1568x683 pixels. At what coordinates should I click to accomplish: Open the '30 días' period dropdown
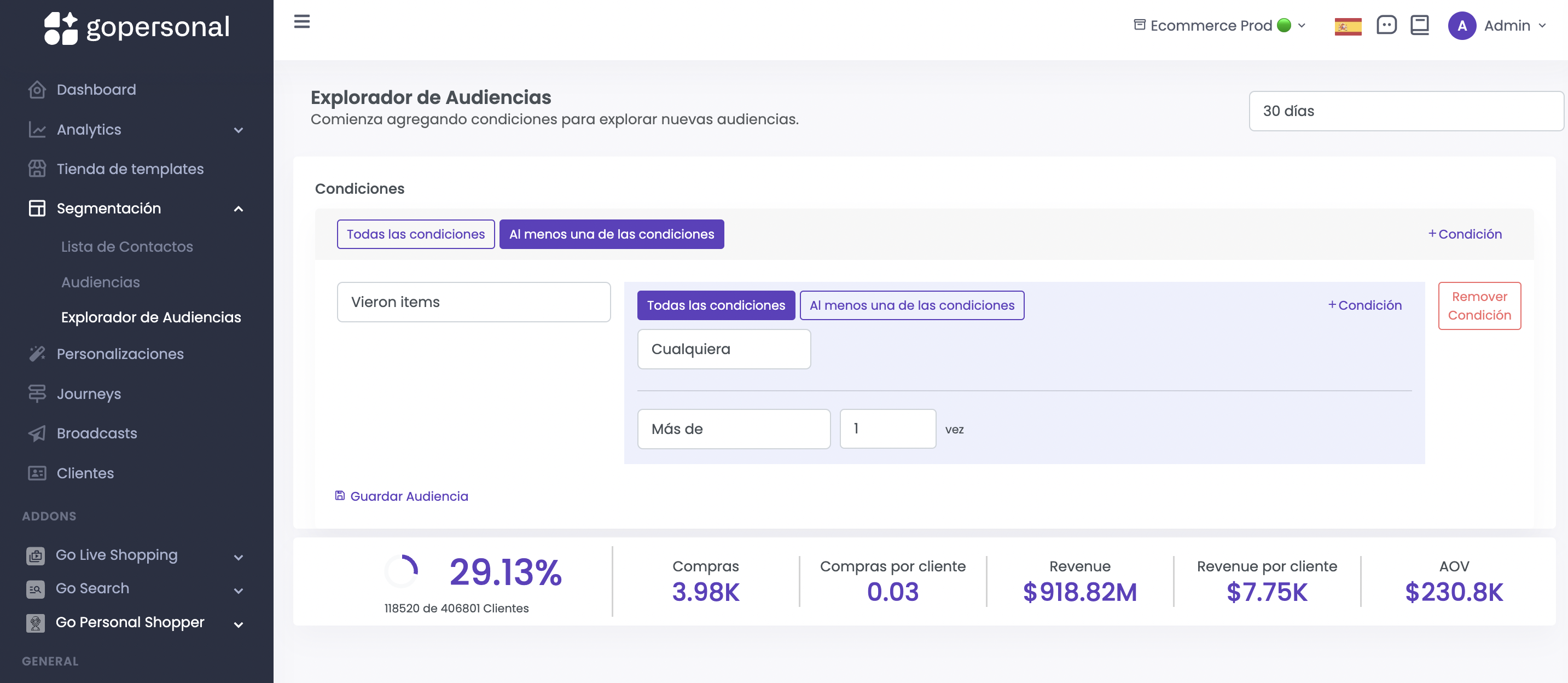click(x=1405, y=111)
